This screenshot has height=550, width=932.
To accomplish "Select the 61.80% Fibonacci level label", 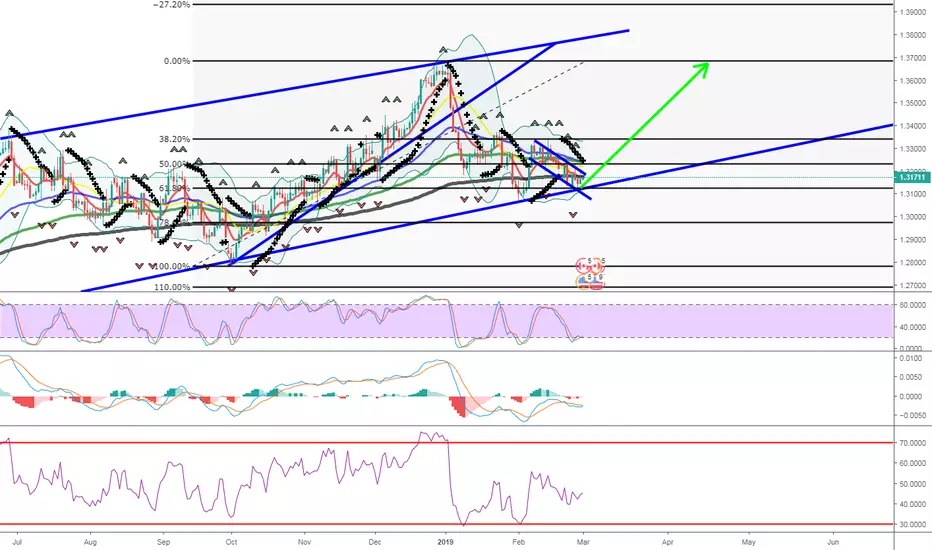I will 175,188.
